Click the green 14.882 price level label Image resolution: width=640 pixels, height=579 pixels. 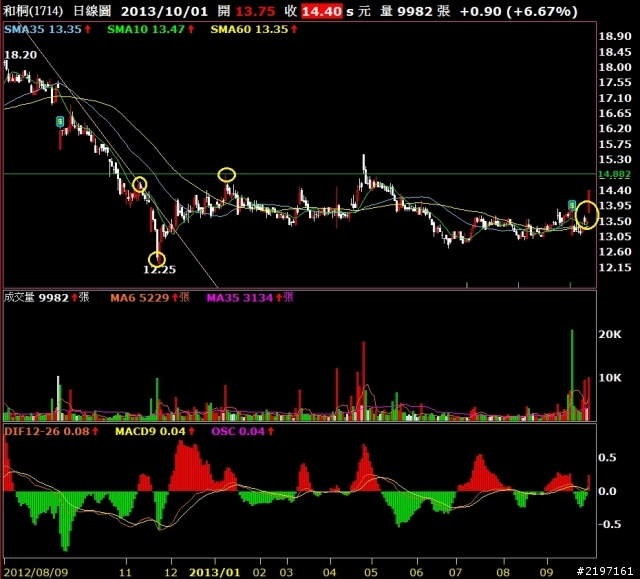(614, 174)
